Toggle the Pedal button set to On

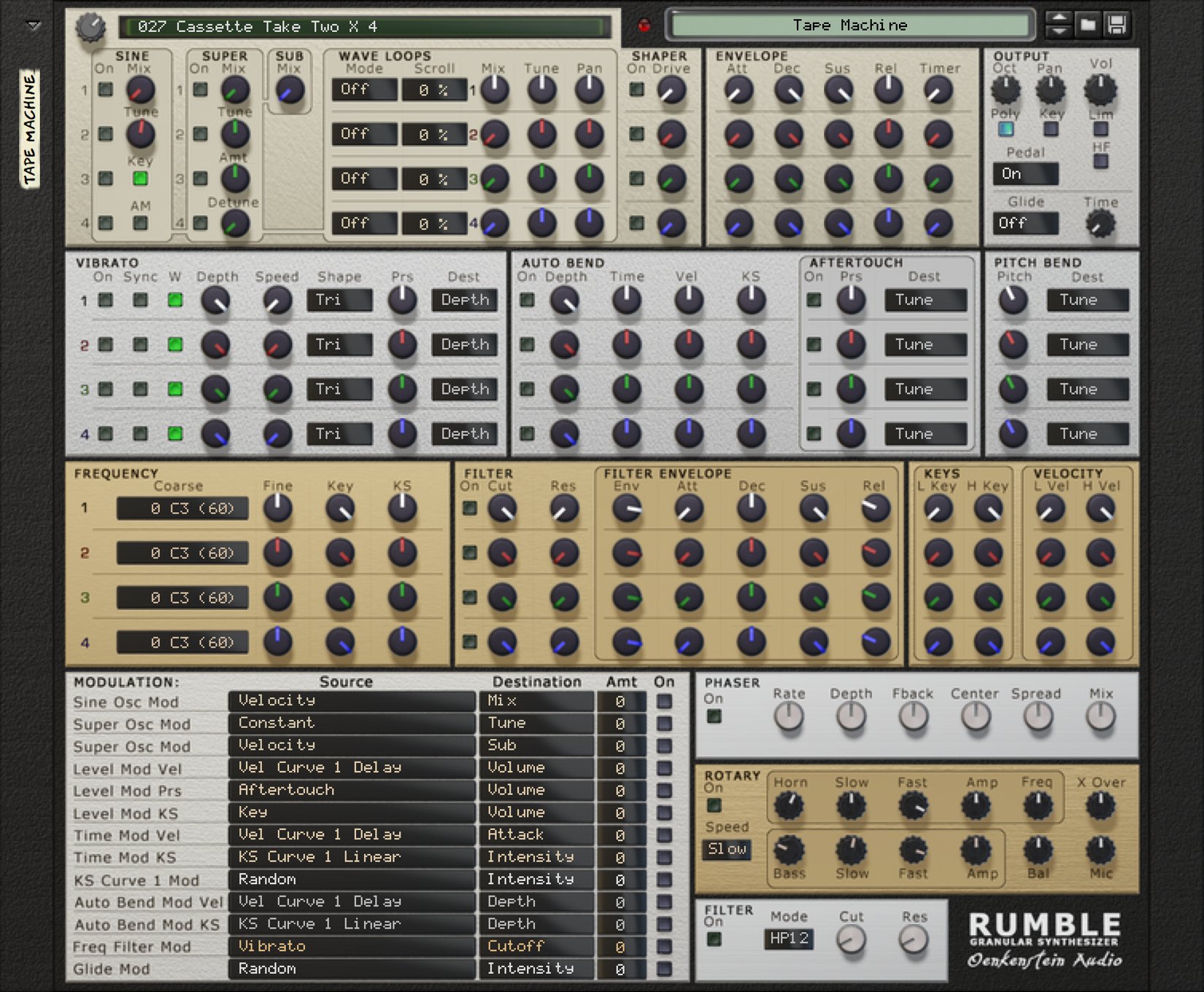tap(1024, 174)
